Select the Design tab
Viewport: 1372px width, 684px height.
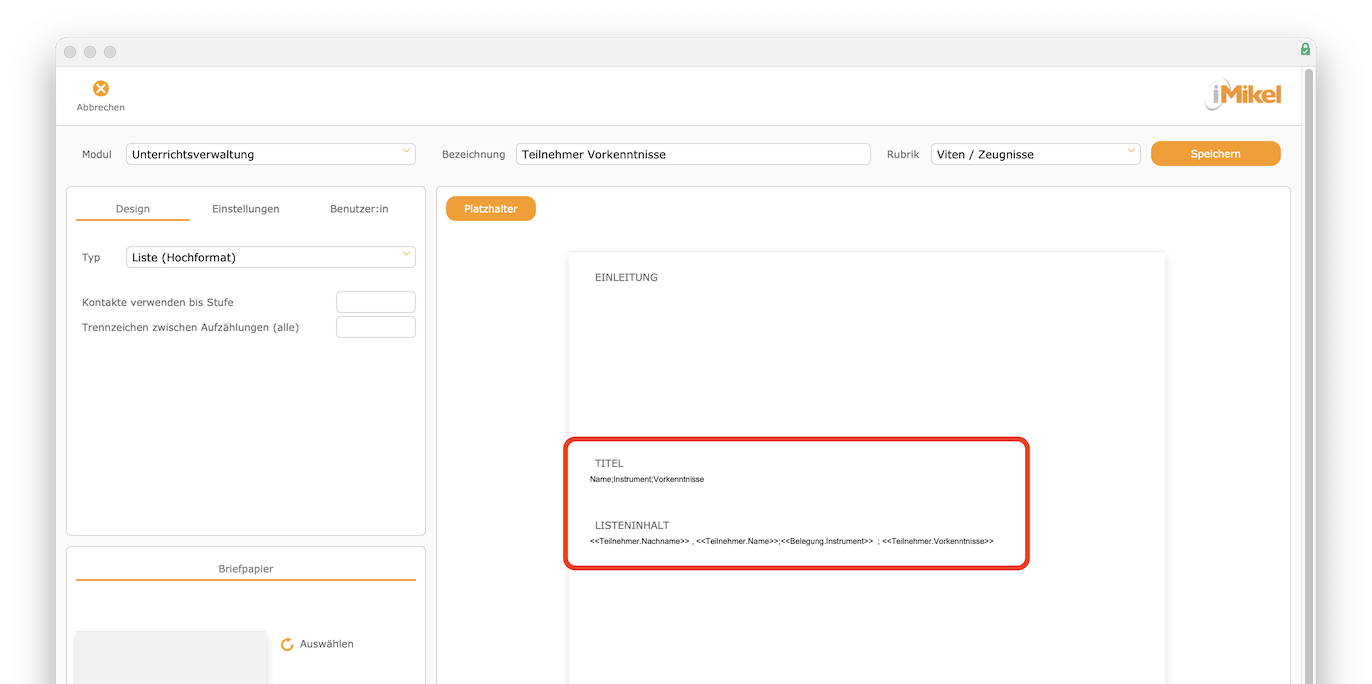coord(132,209)
